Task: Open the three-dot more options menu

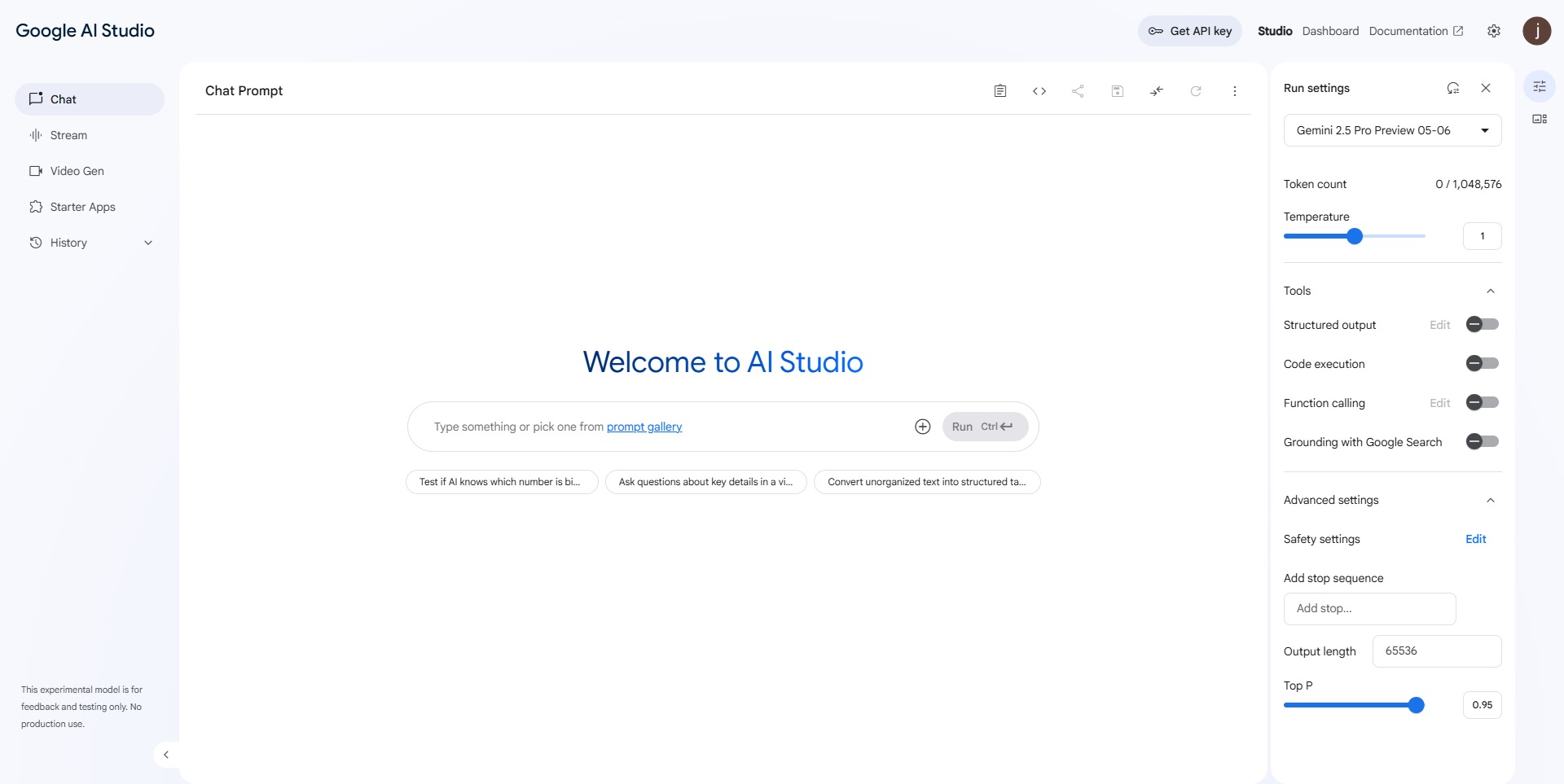Action: [x=1234, y=91]
